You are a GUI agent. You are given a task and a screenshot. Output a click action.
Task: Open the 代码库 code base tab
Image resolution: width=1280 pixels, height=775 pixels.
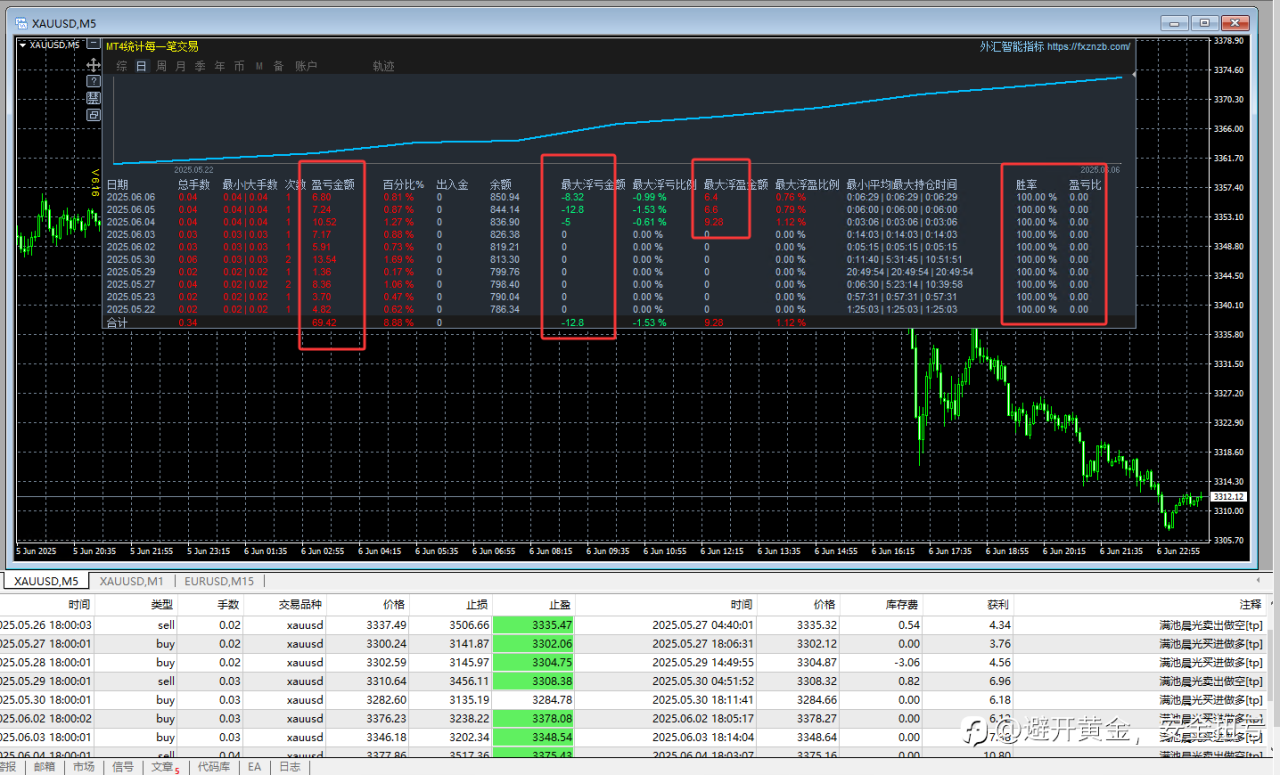(213, 767)
